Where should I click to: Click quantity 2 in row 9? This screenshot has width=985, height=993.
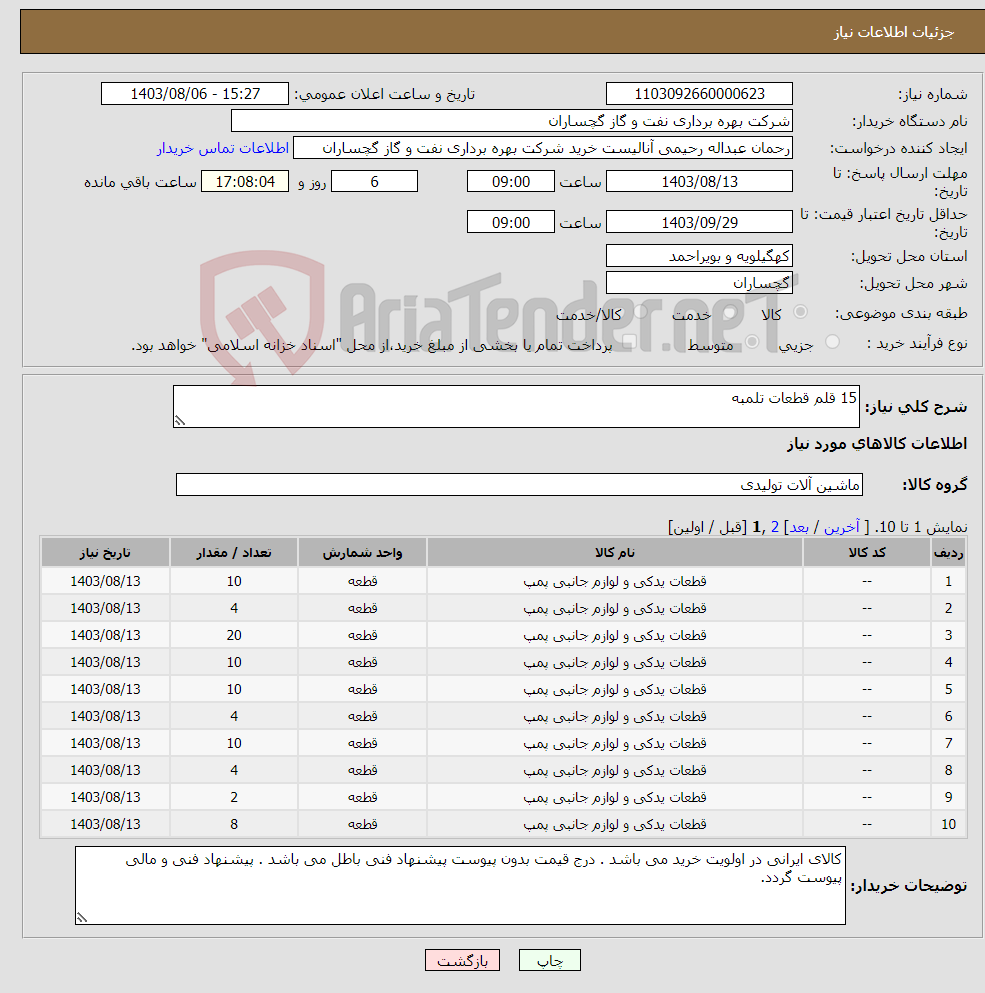[x=234, y=797]
